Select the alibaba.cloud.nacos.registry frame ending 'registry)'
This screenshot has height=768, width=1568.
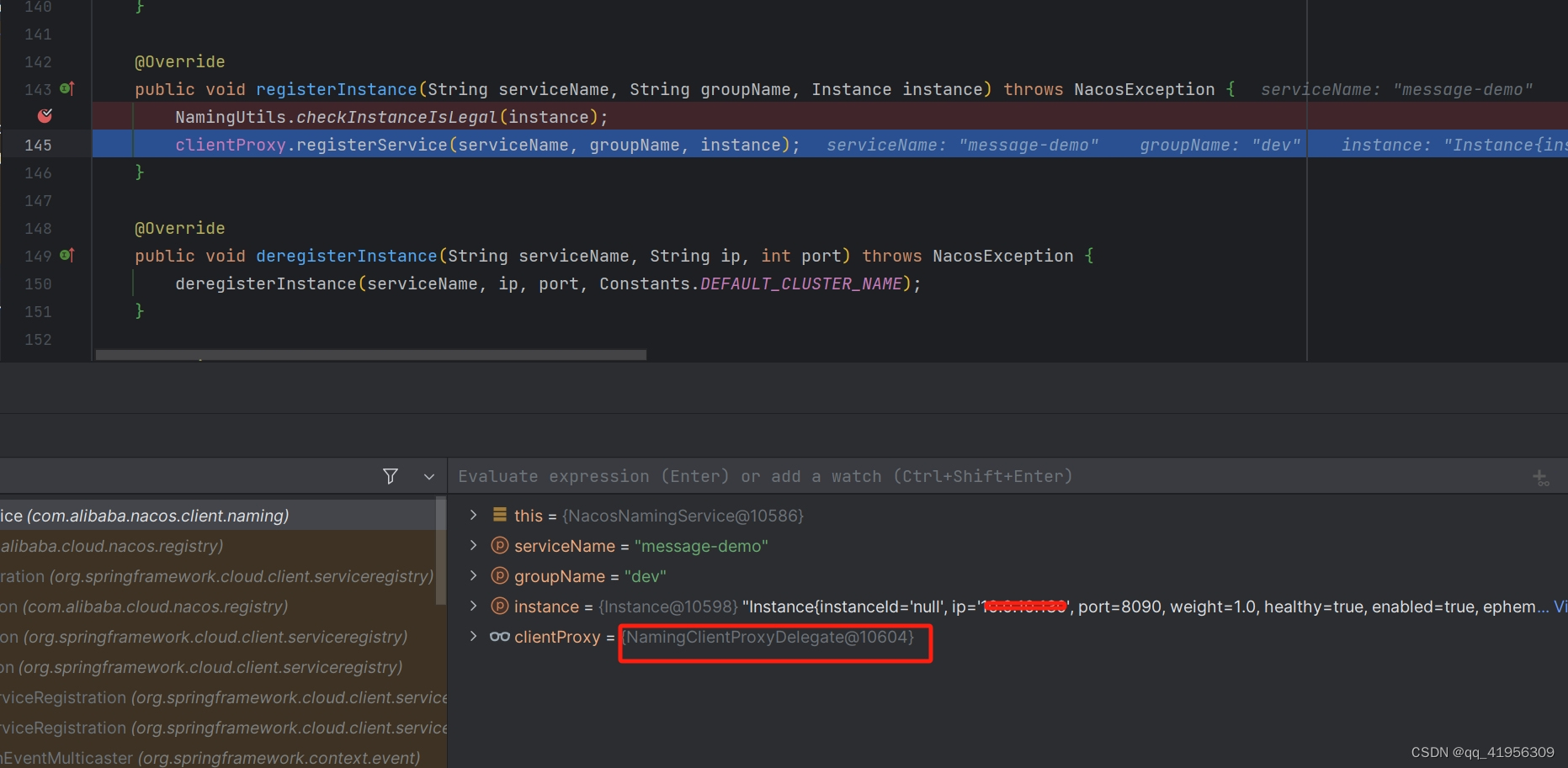(218, 546)
